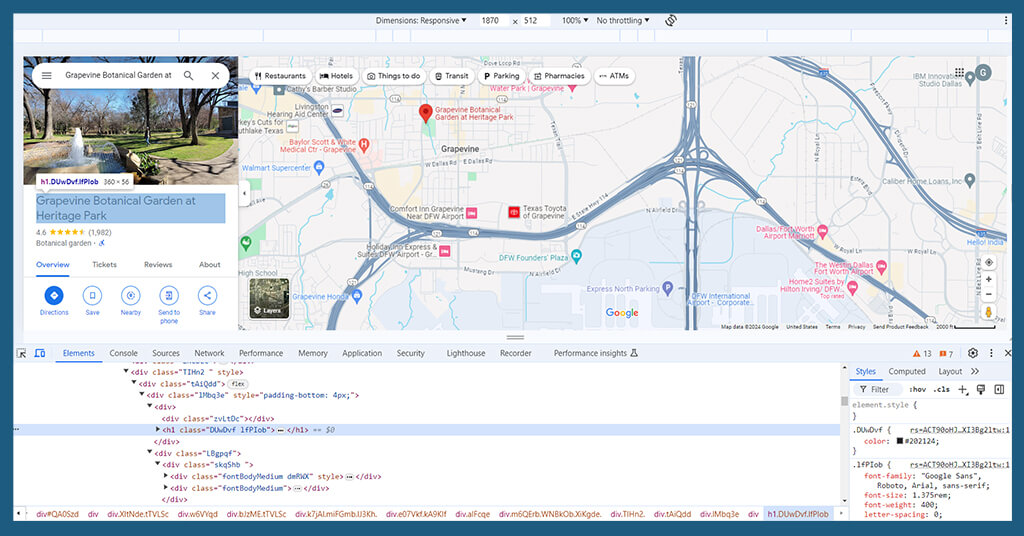Click the Nearby icon button
The width and height of the screenshot is (1024, 536).
coord(131,296)
